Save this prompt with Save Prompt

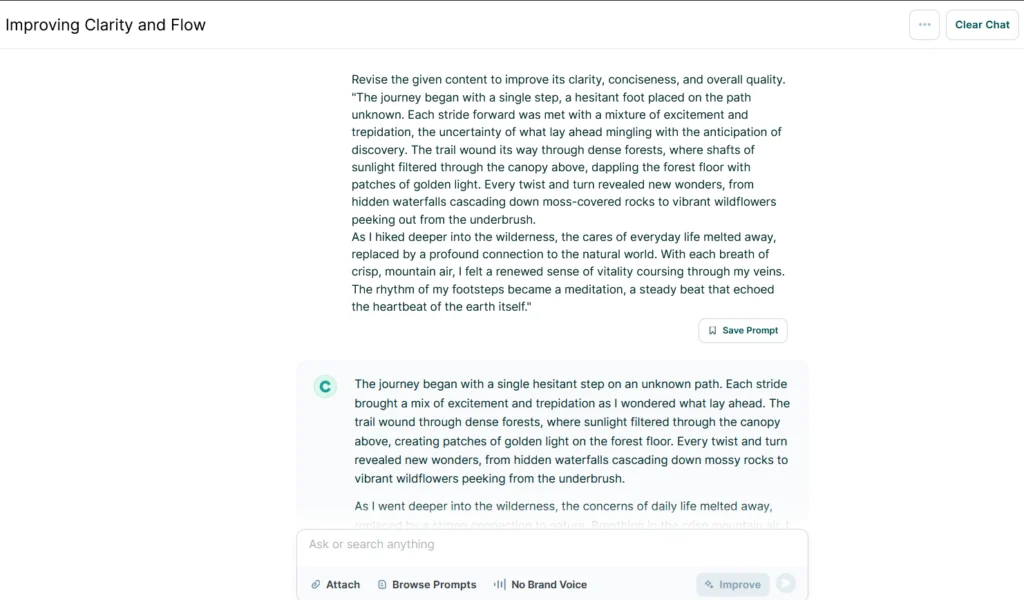point(742,330)
